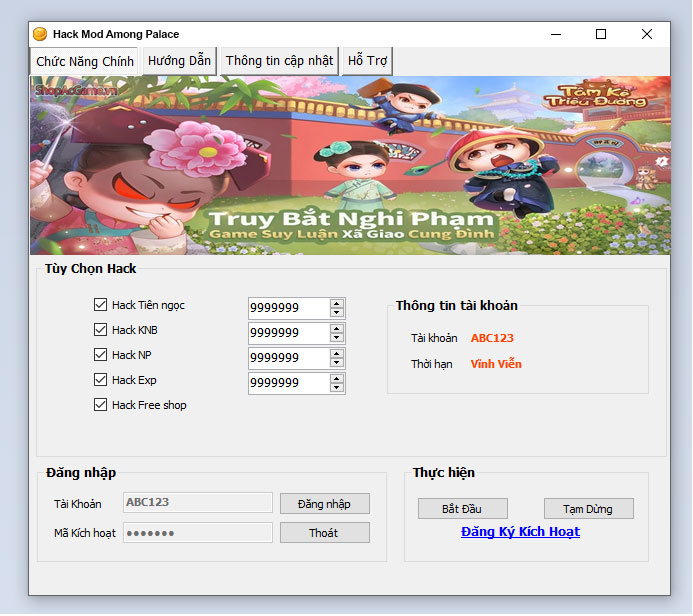Viewport: 693px width, 616px height.
Task: Increase the Hack KNB value with up arrow
Action: (x=337, y=328)
